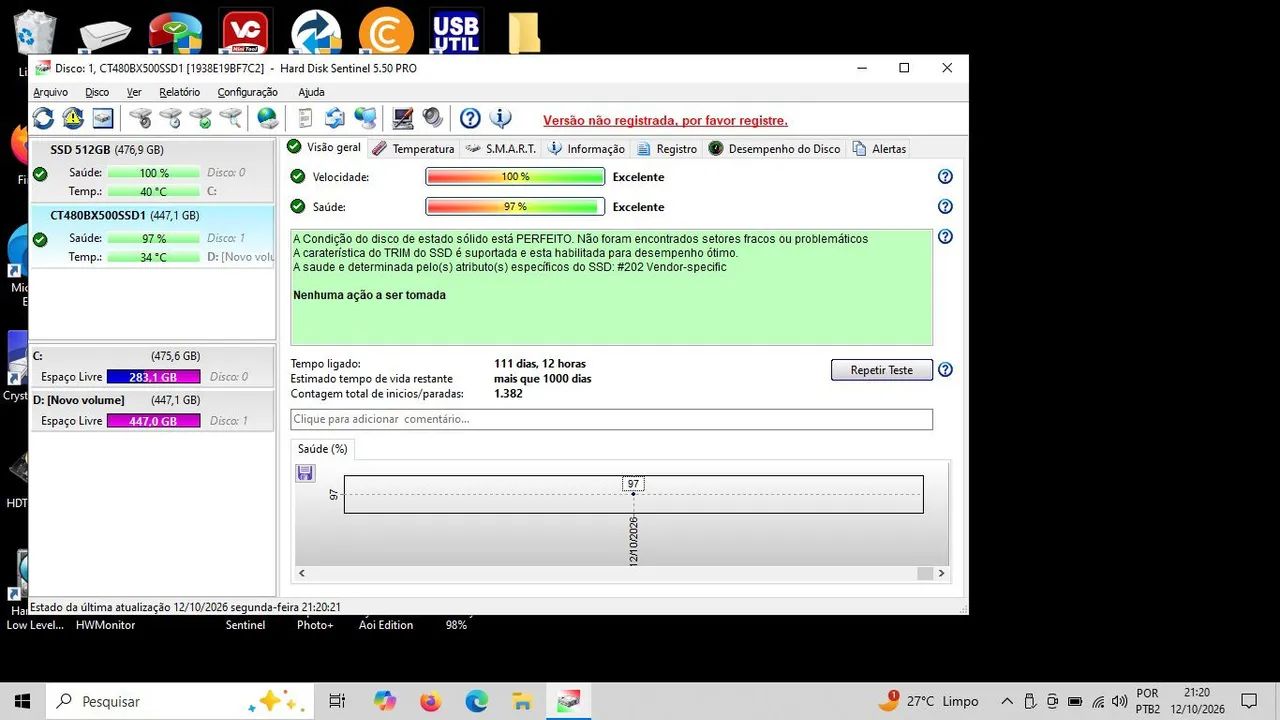Click the graph scrollbar right arrow

(941, 574)
